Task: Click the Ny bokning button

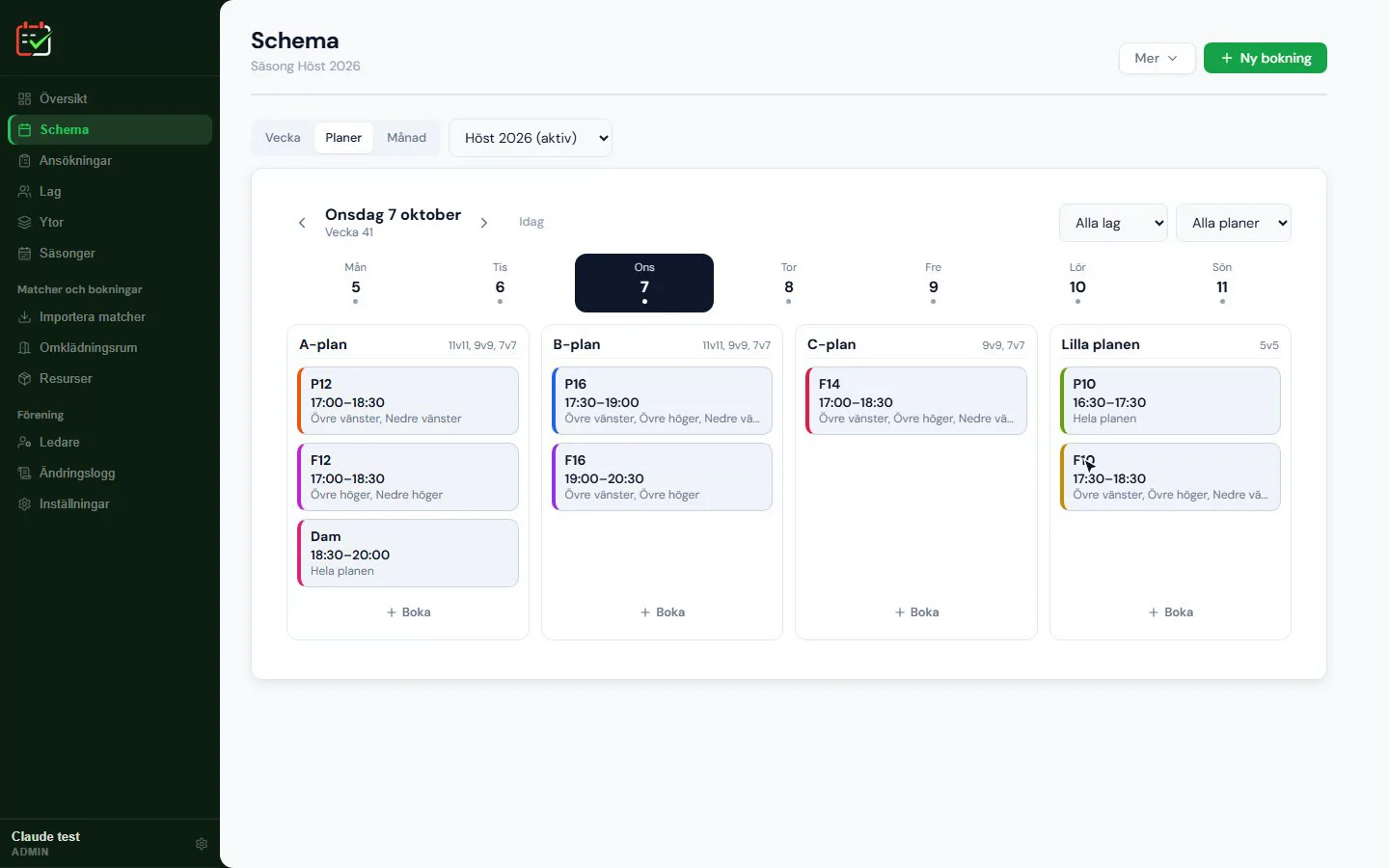Action: click(x=1266, y=58)
